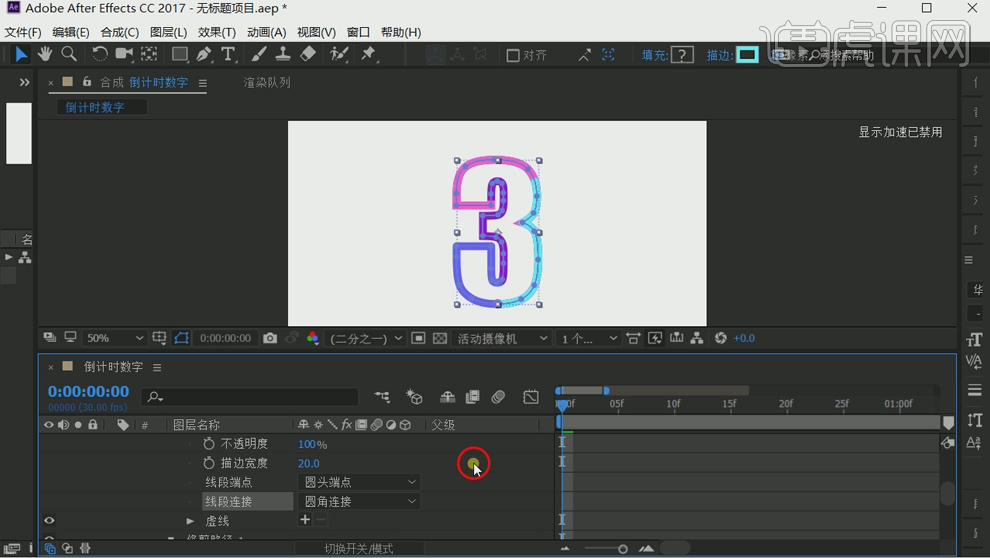Activate the Puppet Pin tool
990x558 pixels.
coord(369,54)
